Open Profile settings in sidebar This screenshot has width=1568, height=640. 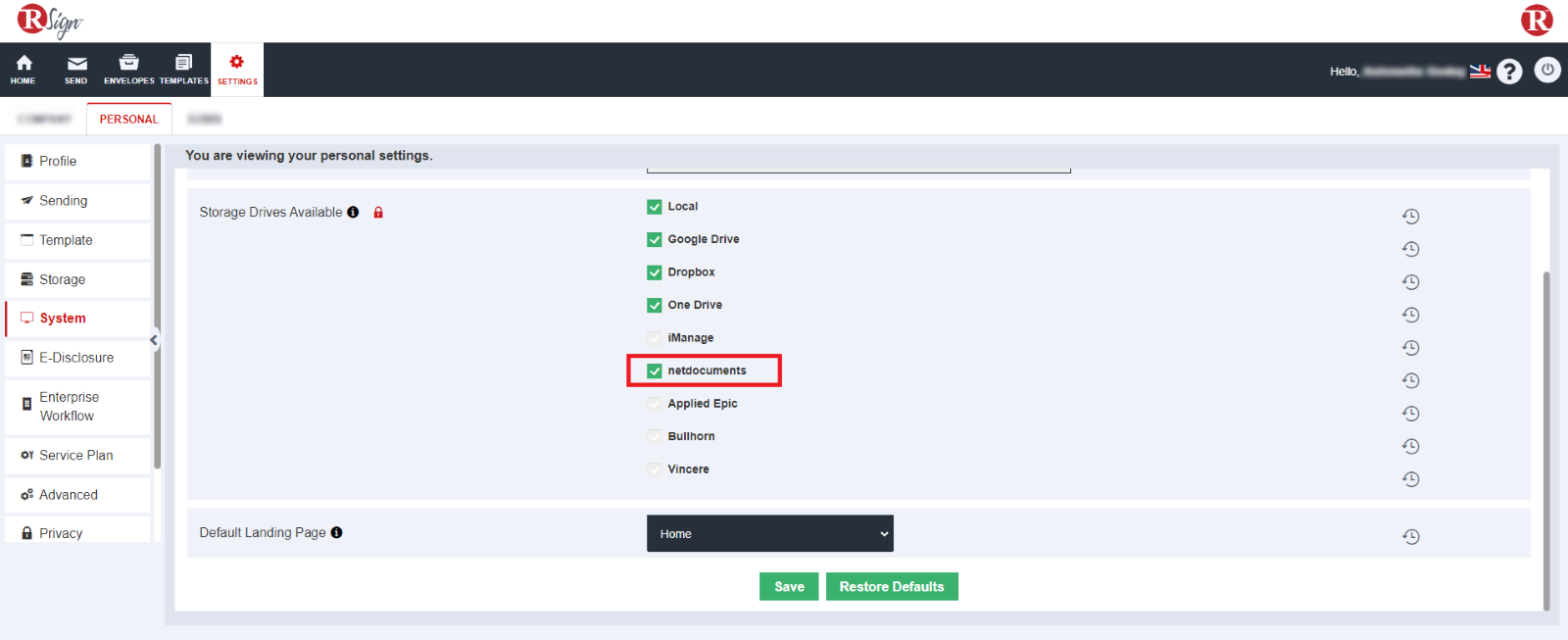[77, 161]
